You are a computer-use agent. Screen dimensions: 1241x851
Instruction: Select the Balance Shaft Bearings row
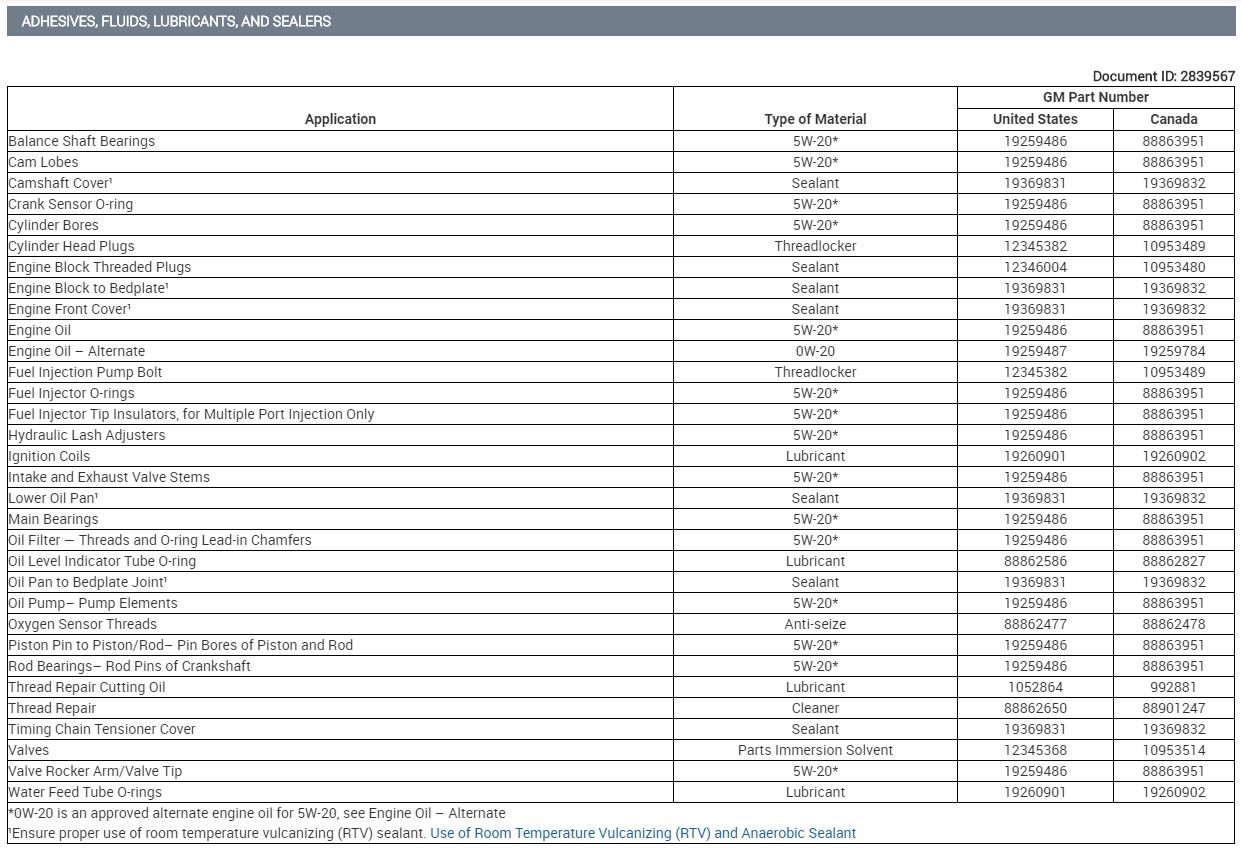(621, 141)
